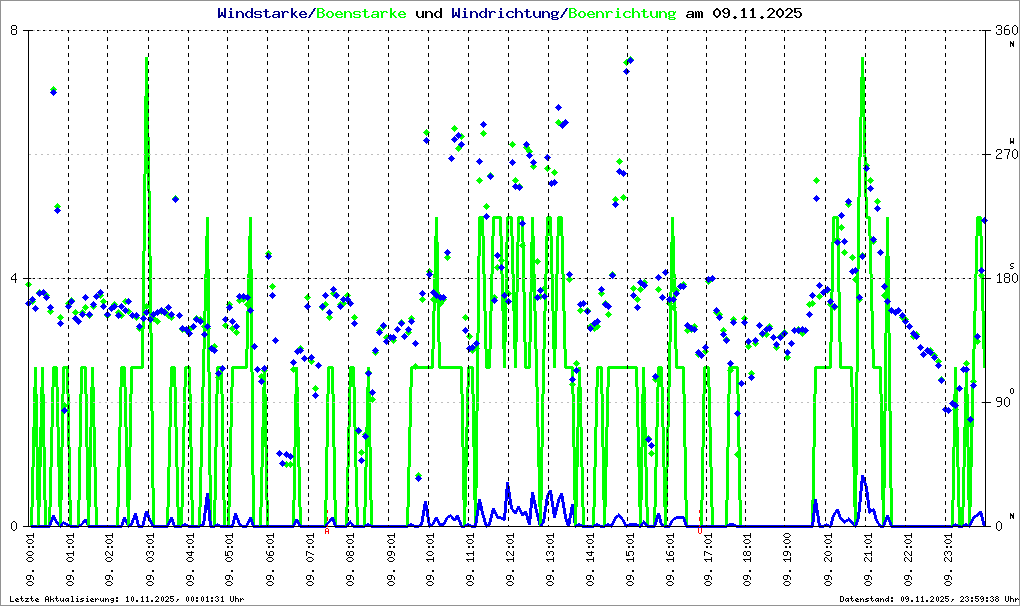Screen dimensions: 1020x606
Task: Click the green 'Boenrichtung' title label
Action: pyautogui.click(x=622, y=13)
